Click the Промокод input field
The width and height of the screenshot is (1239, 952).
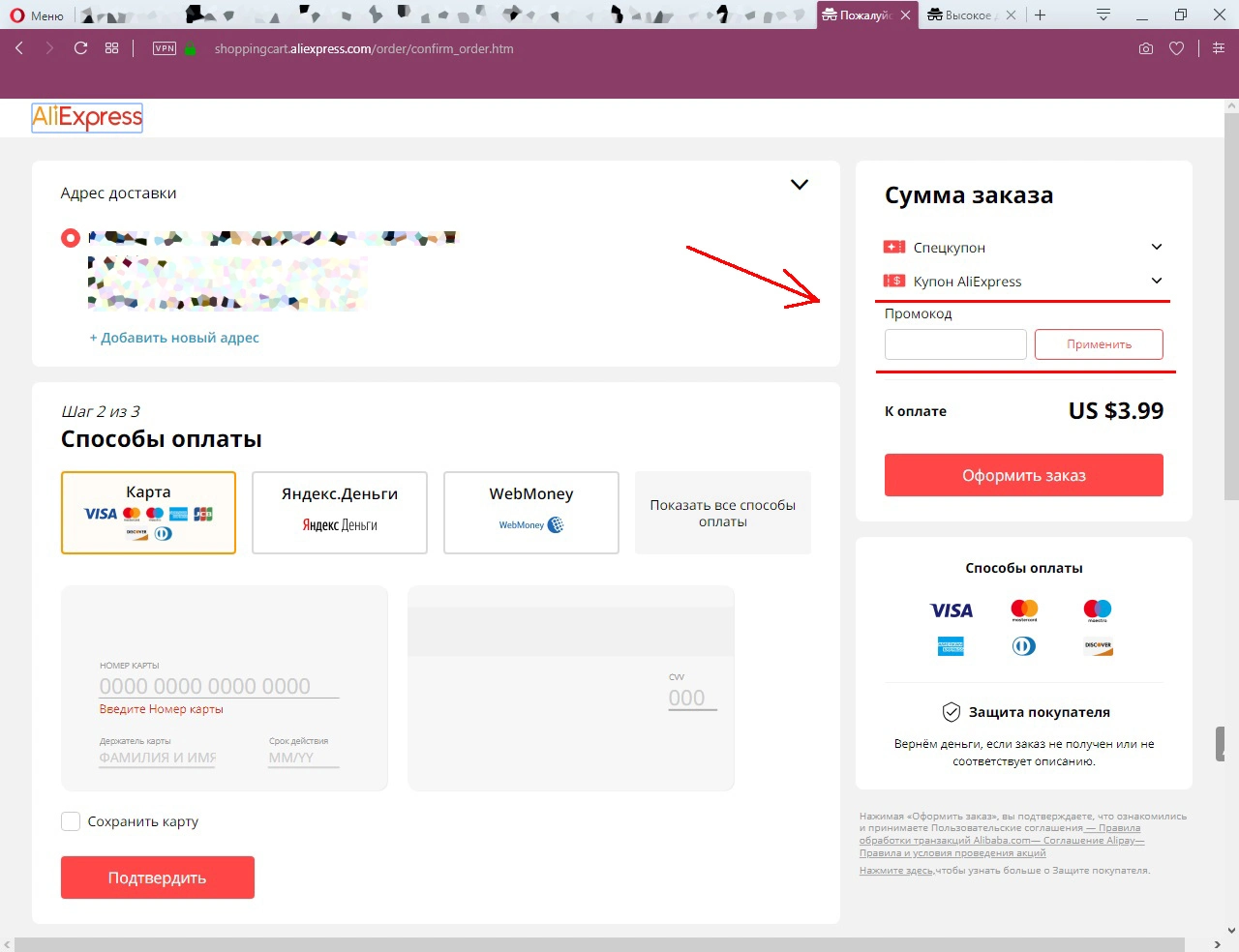point(955,344)
